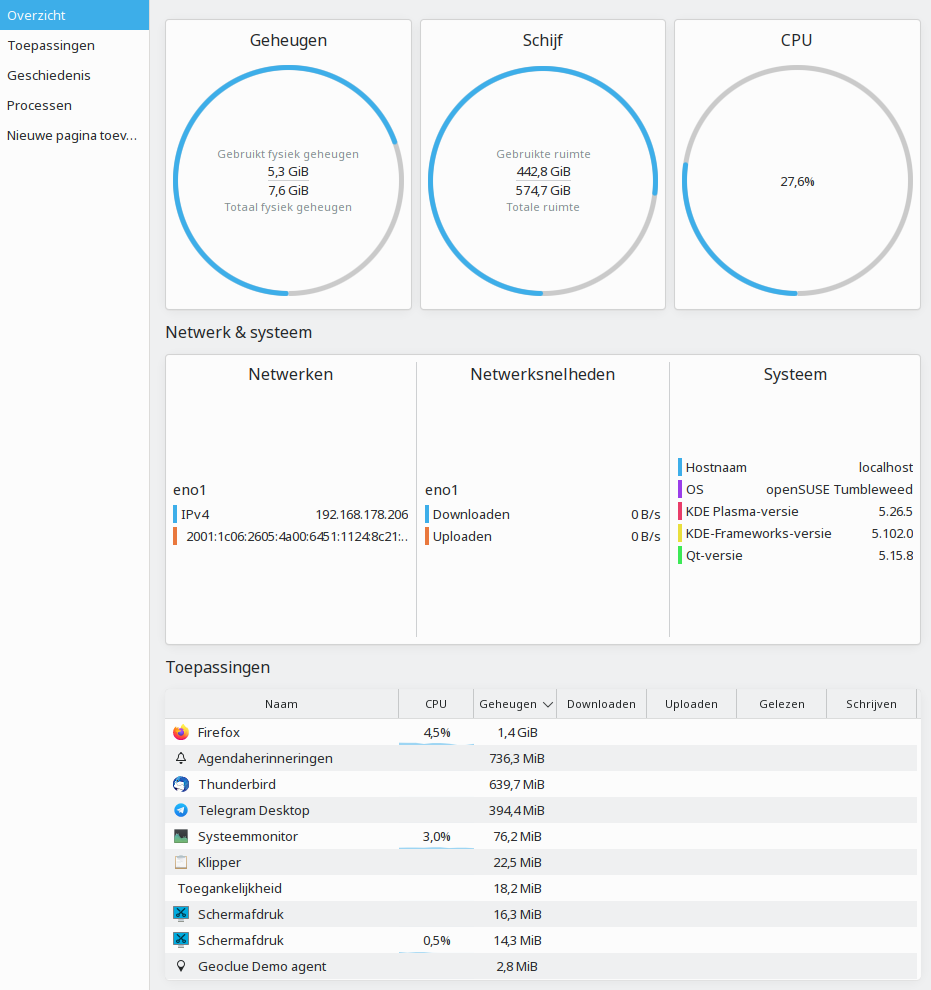Click the Agendaherinneringen bell icon
Viewport: 931px width, 990px height.
(x=181, y=758)
